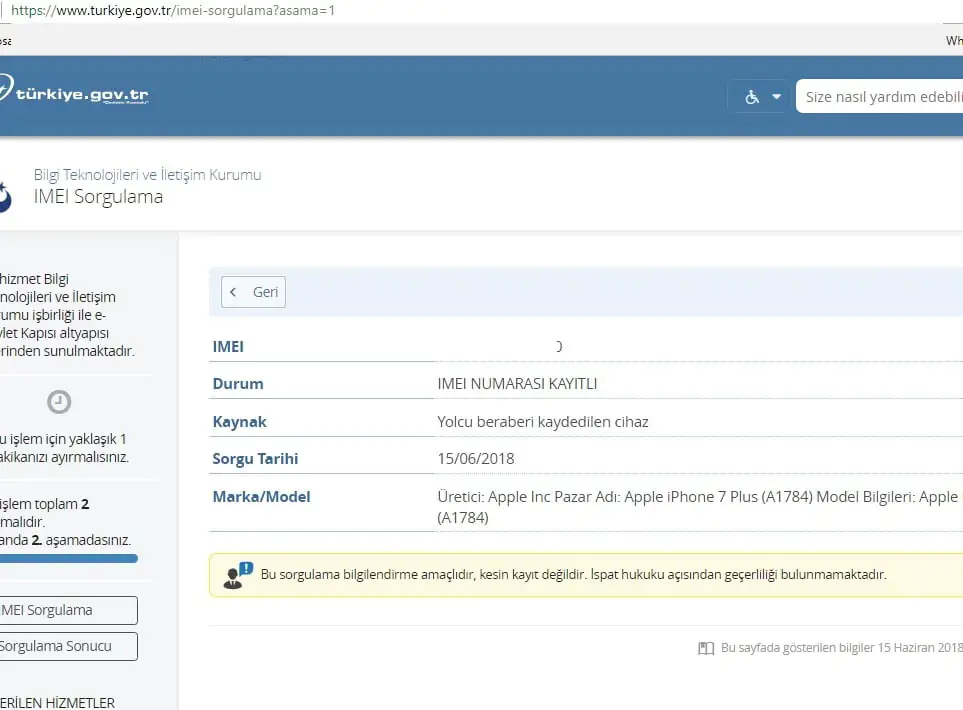Viewport: 963px width, 710px height.
Task: Click the yellow disclaimer notice text
Action: pos(573,575)
